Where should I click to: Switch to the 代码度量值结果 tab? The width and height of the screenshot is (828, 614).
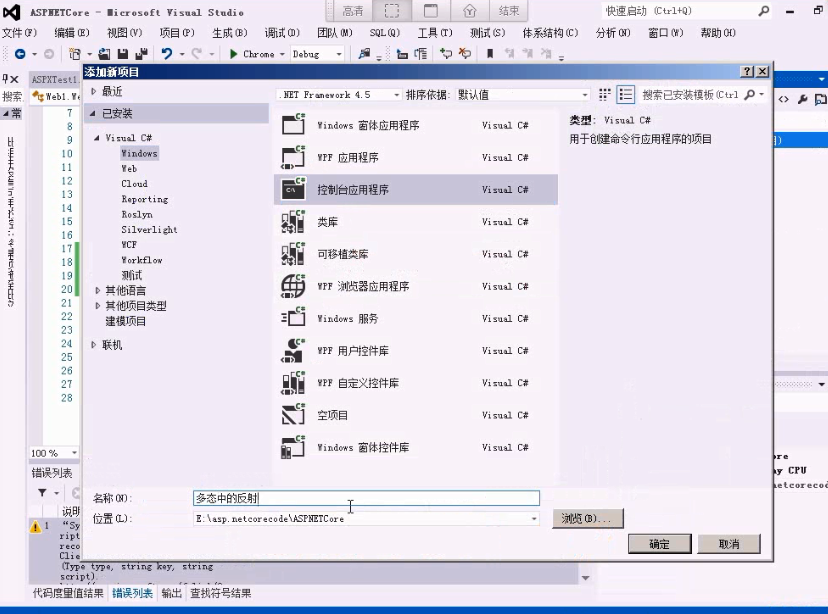[x=68, y=593]
